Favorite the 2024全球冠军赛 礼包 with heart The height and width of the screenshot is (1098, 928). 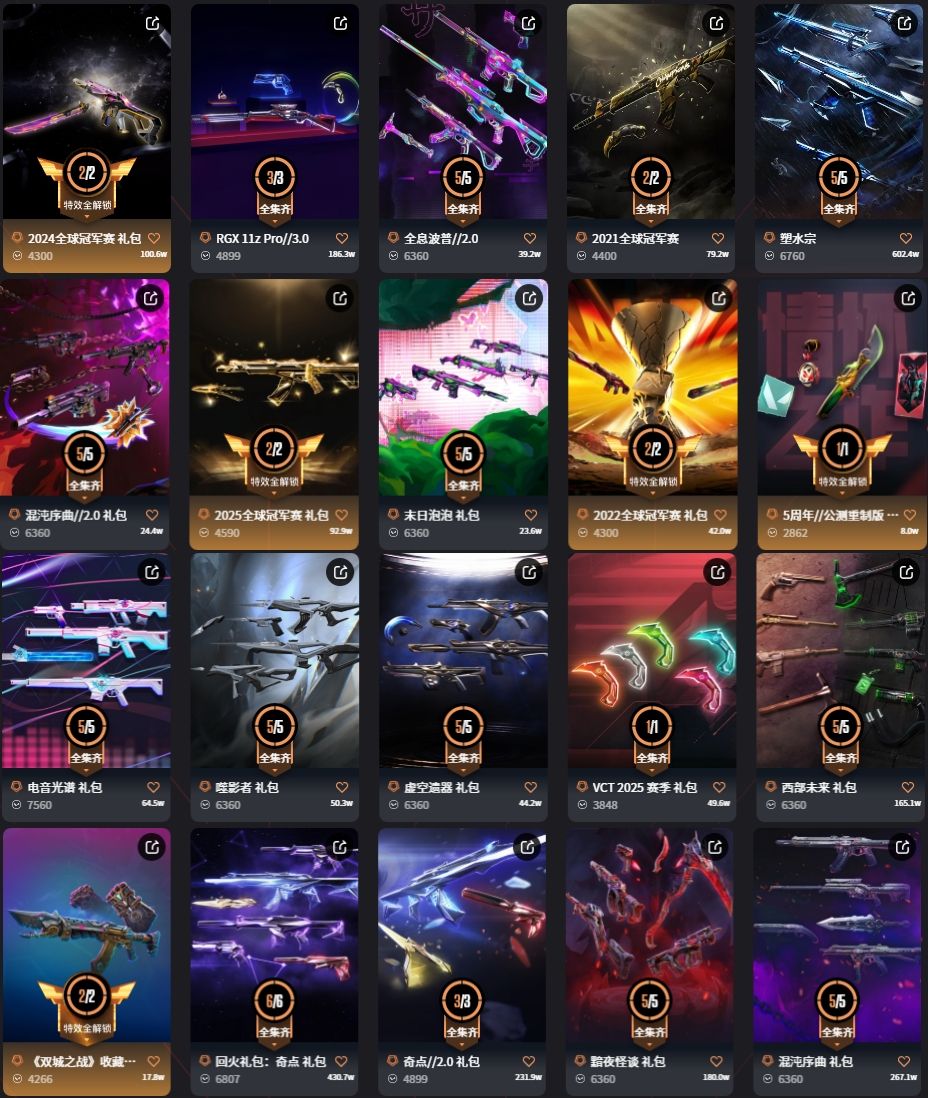154,238
